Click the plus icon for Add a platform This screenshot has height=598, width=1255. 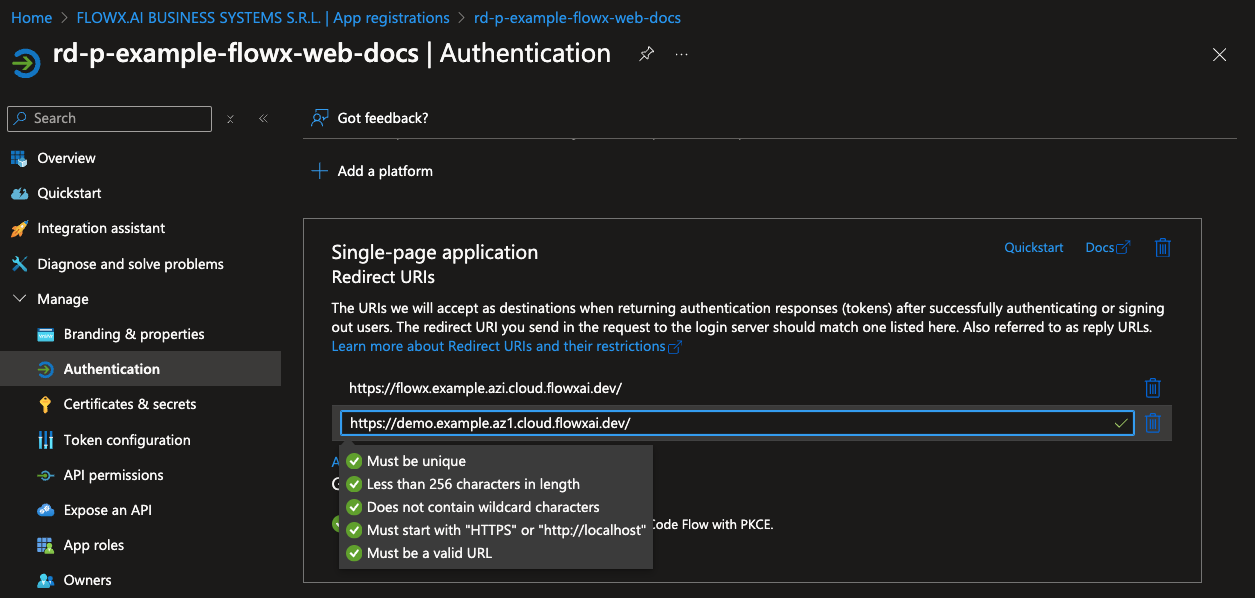320,171
